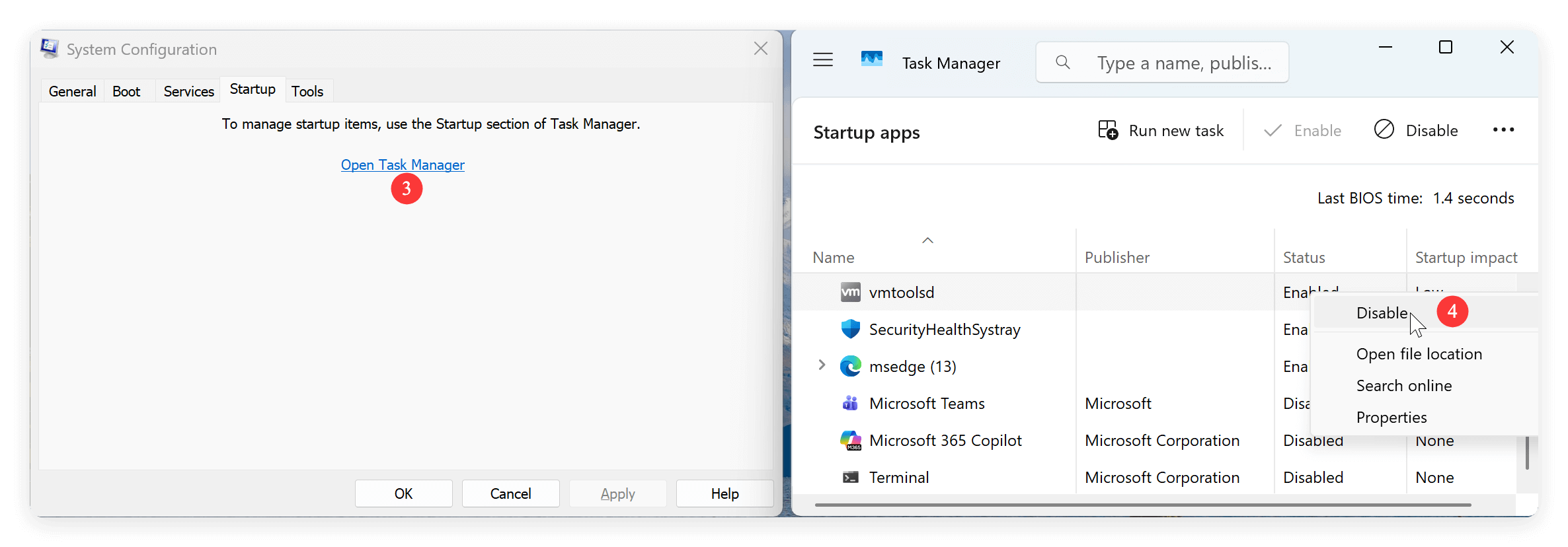Sort by the Publisher column header

tap(1117, 258)
